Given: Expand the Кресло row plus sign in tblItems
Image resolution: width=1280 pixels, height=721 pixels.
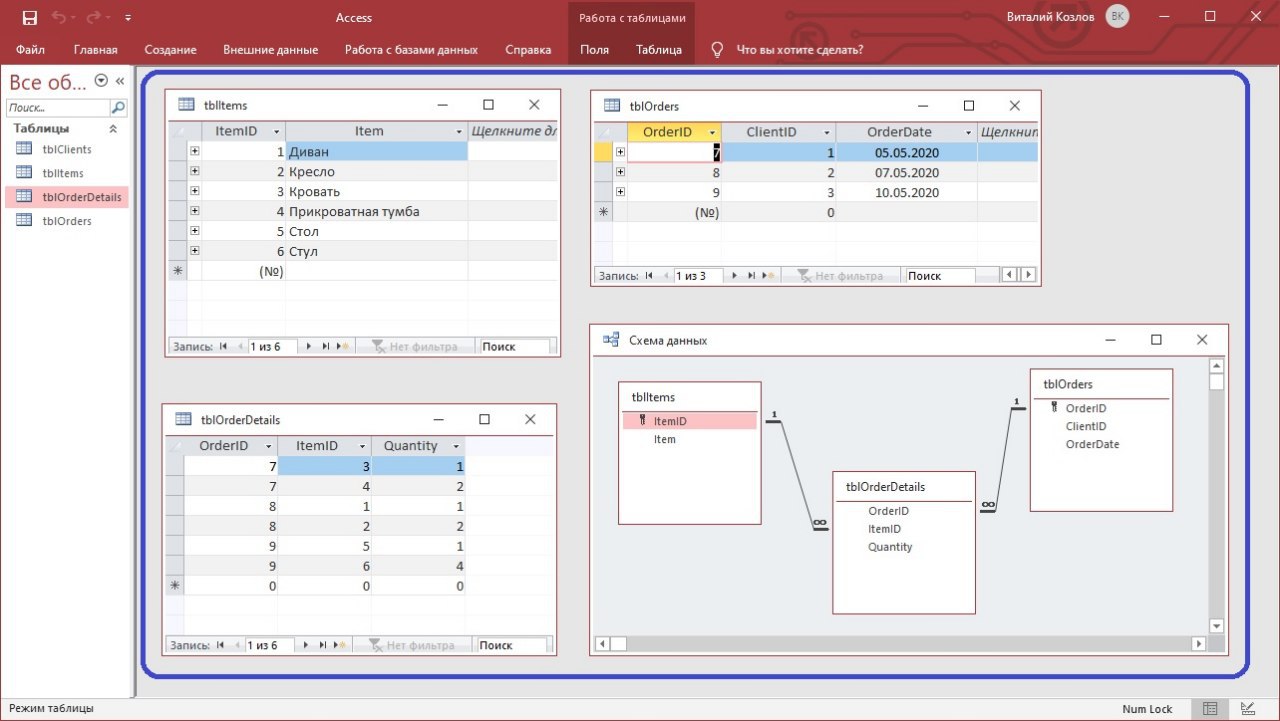Looking at the screenshot, I should click(x=194, y=171).
